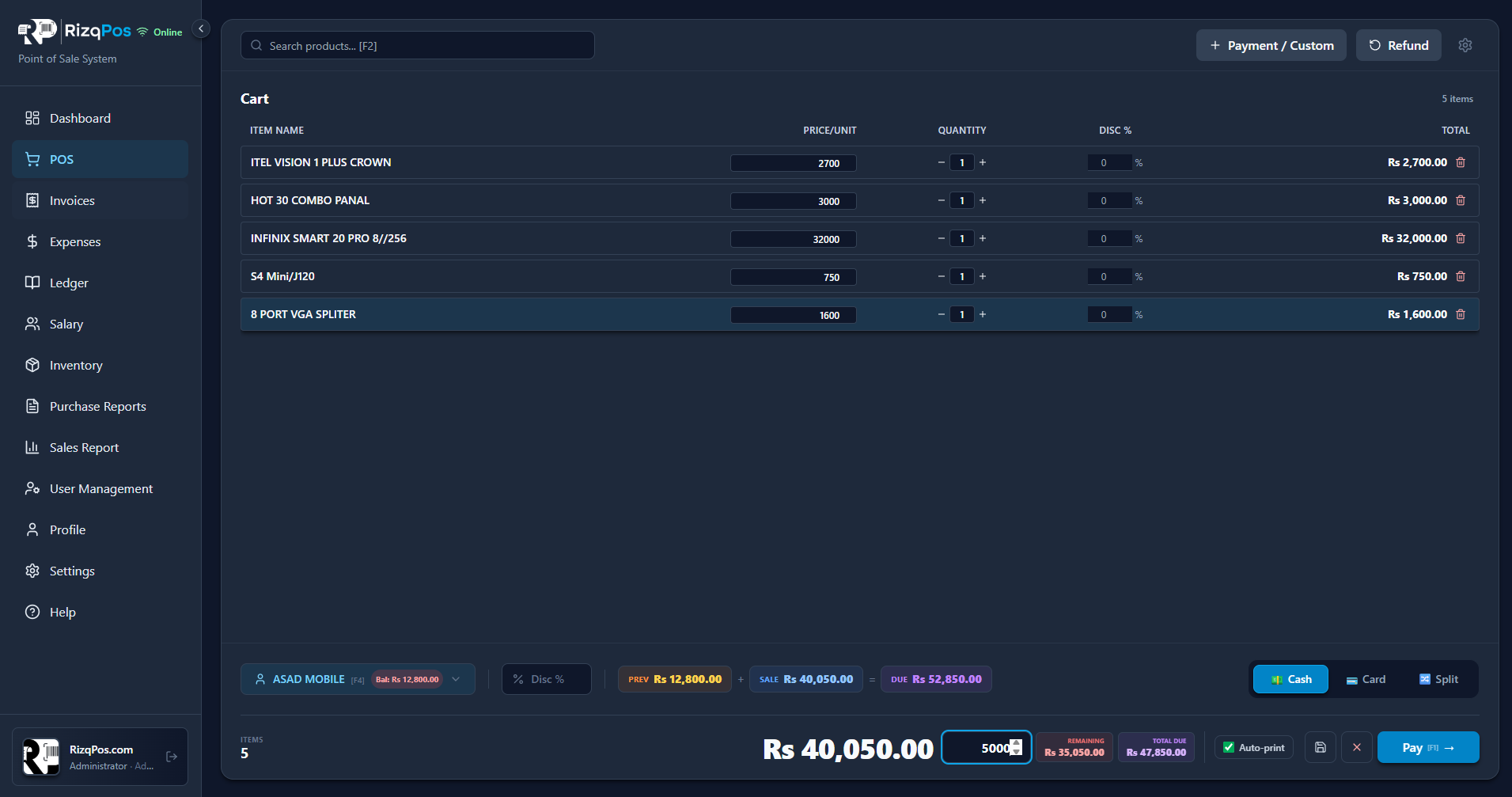This screenshot has width=1512, height=797.
Task: Open the Invoices page
Action: click(x=100, y=200)
